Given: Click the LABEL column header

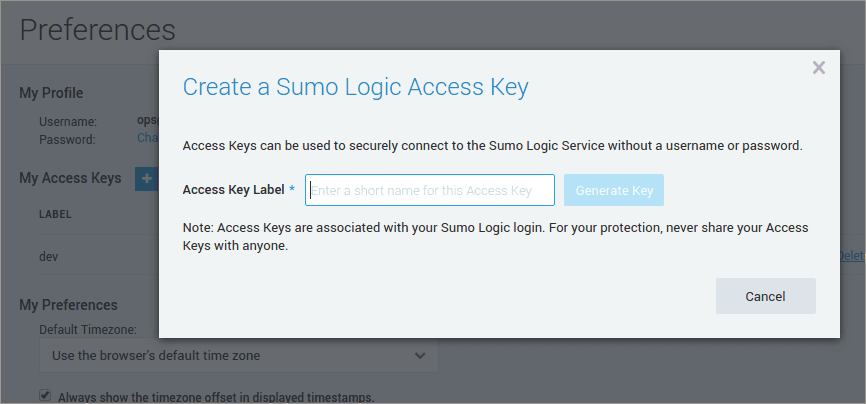Looking at the screenshot, I should (54, 214).
